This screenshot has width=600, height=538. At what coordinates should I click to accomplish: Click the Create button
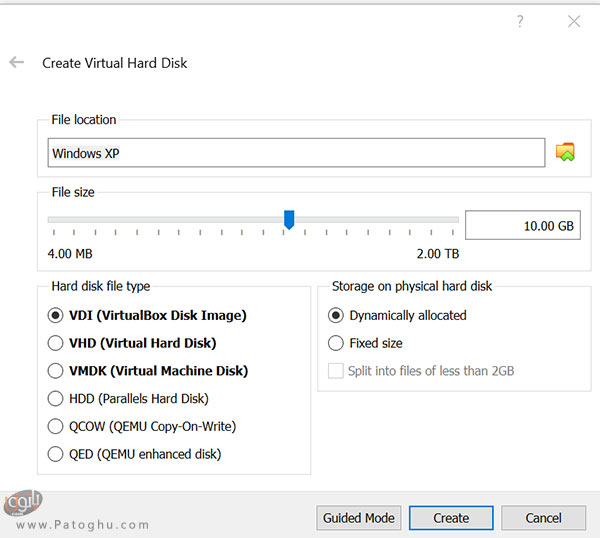[451, 518]
